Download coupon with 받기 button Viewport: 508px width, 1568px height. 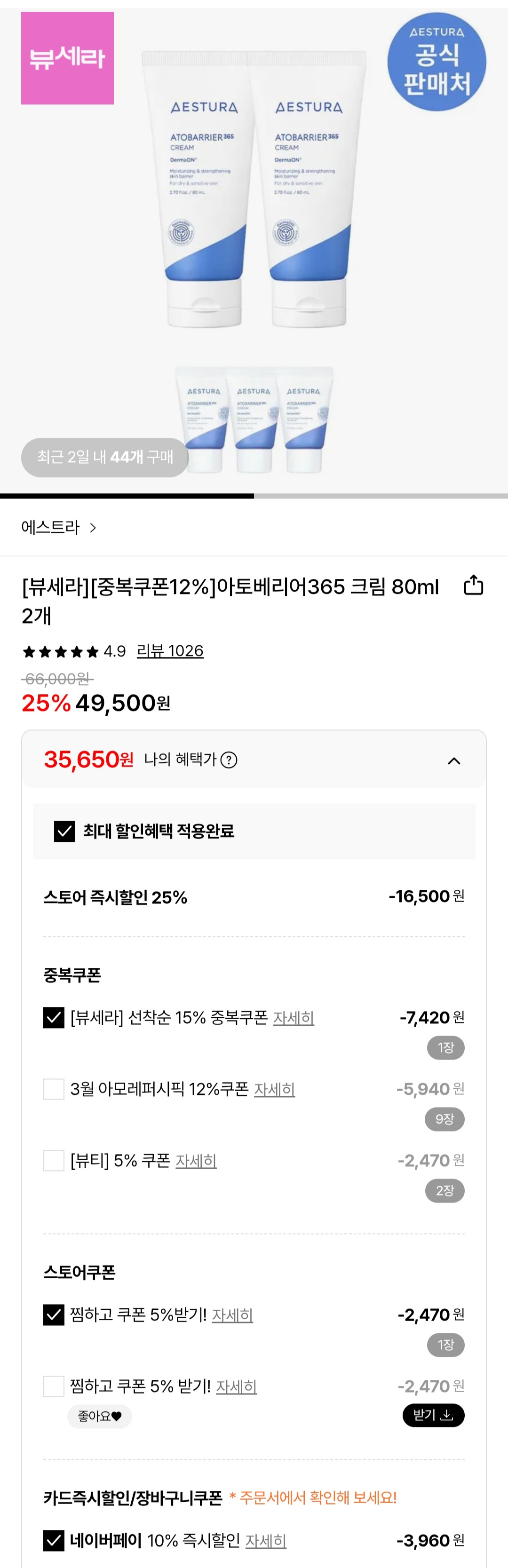click(433, 1415)
